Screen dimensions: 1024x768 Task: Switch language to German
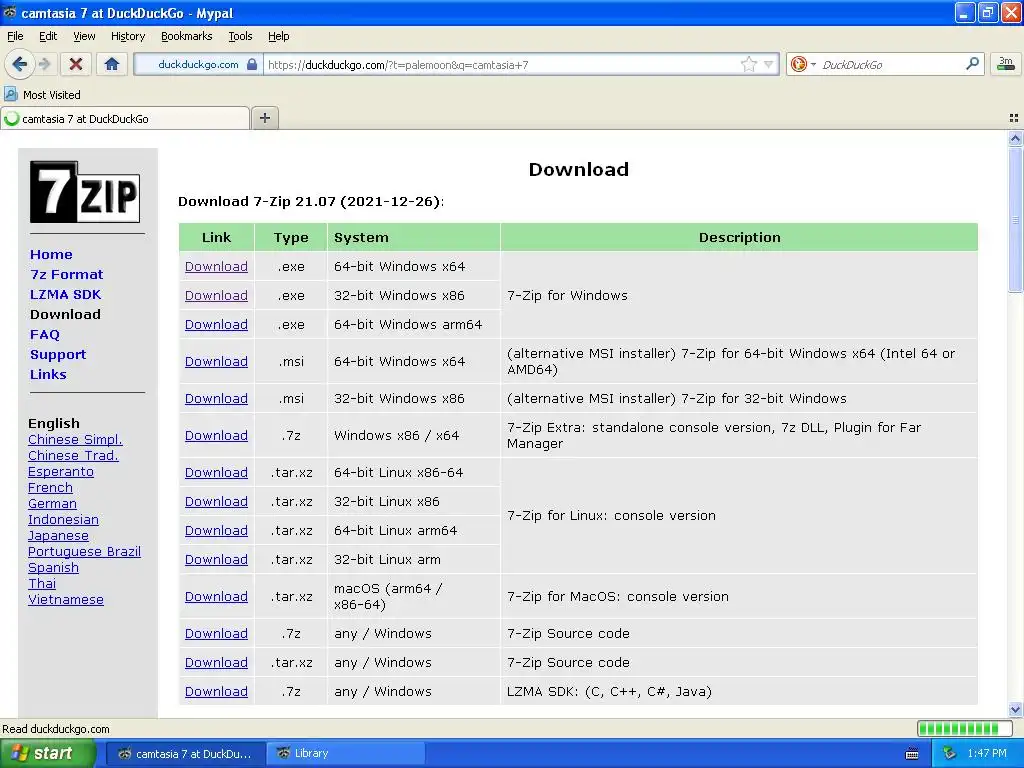click(x=52, y=504)
